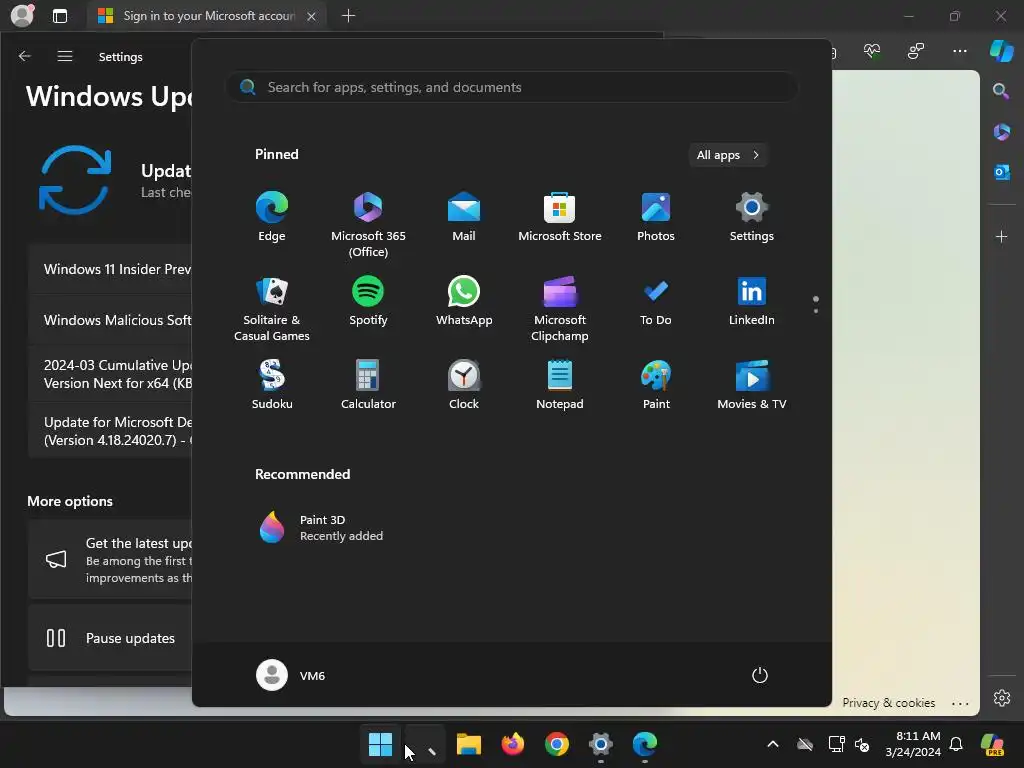Screen dimensions: 1024x768
Task: Open Edge tab actions menu
Action: point(60,16)
